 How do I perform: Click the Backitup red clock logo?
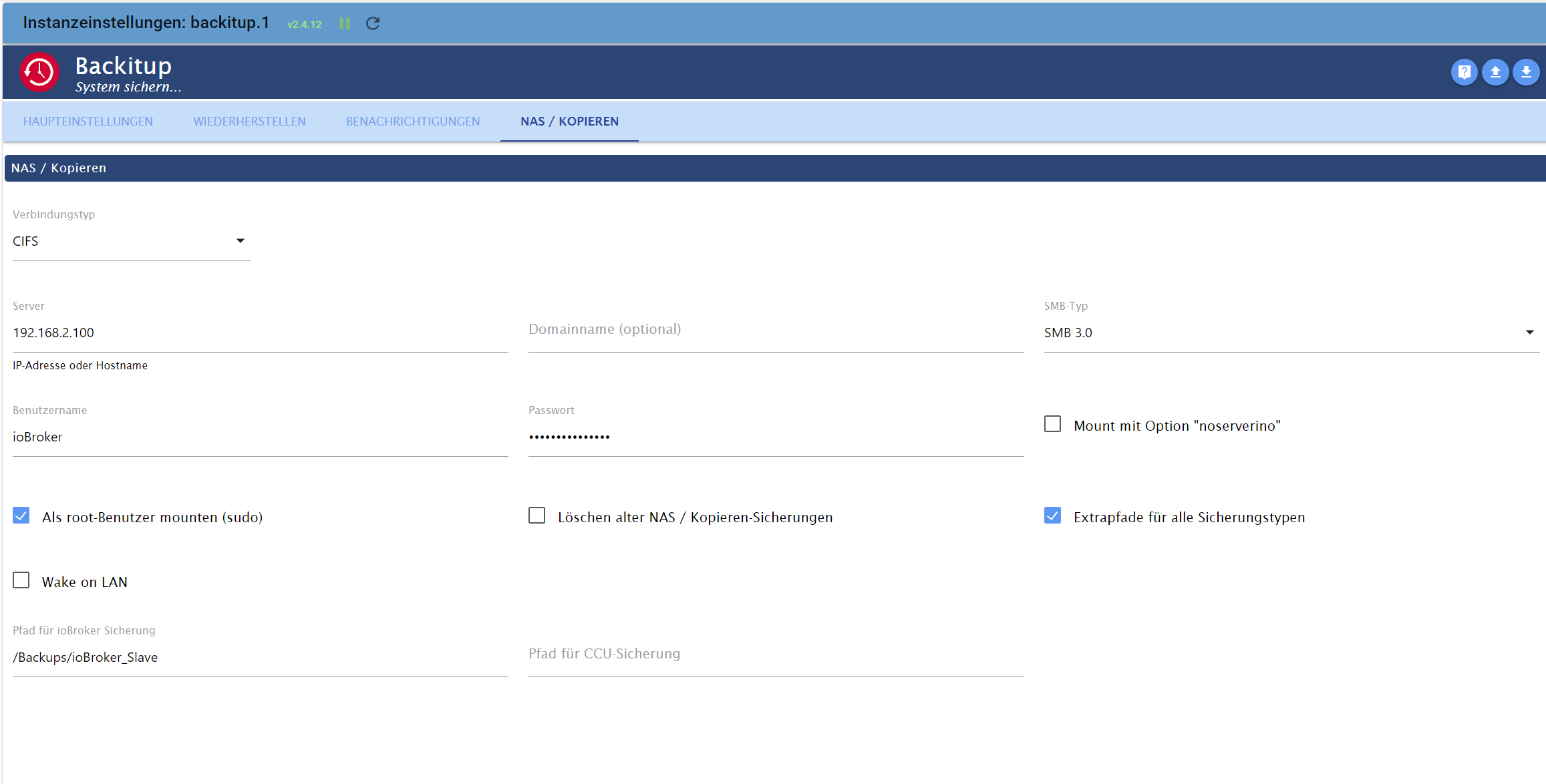(x=39, y=72)
